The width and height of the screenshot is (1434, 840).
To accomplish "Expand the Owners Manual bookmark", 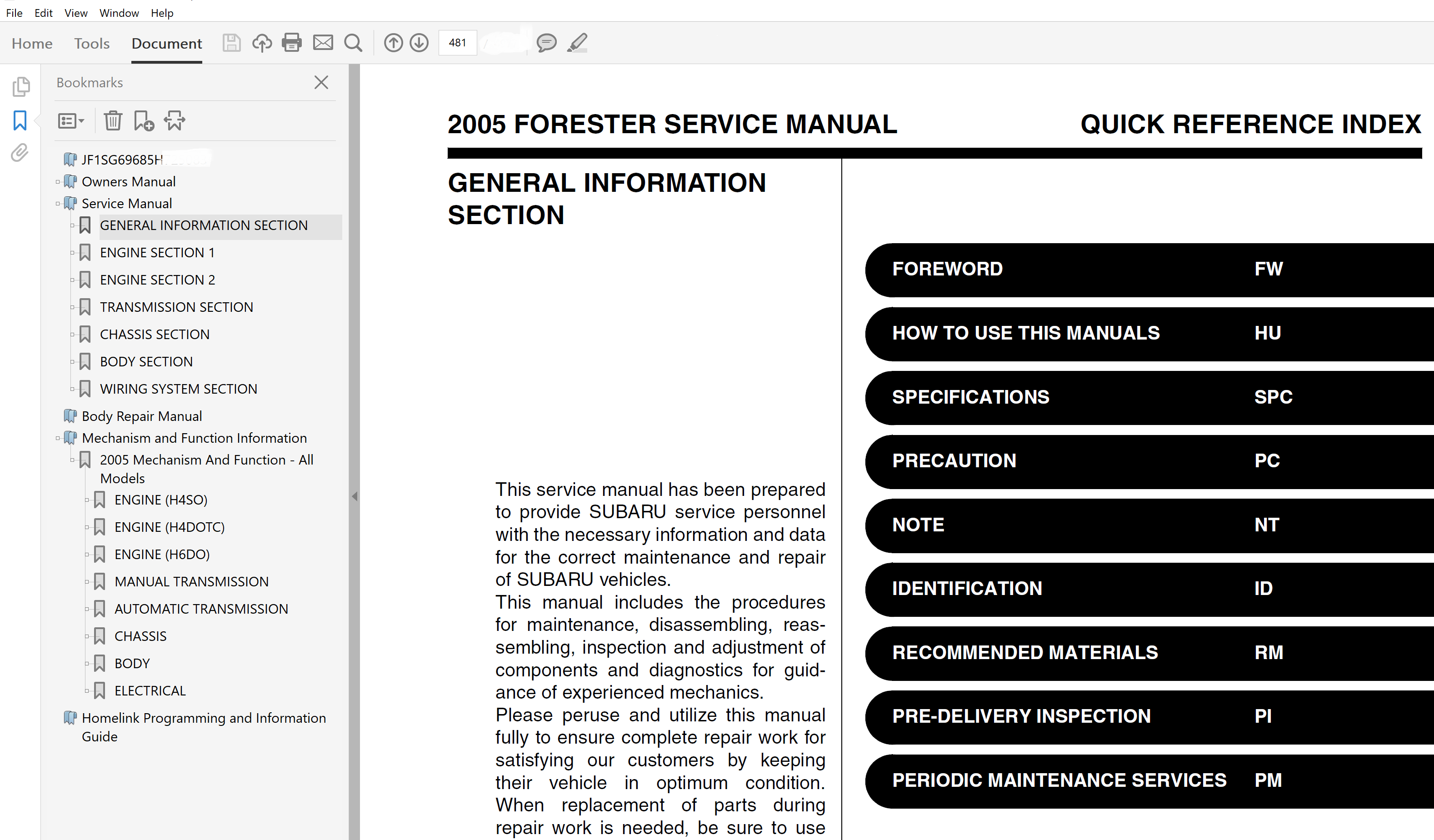I will click(x=57, y=182).
